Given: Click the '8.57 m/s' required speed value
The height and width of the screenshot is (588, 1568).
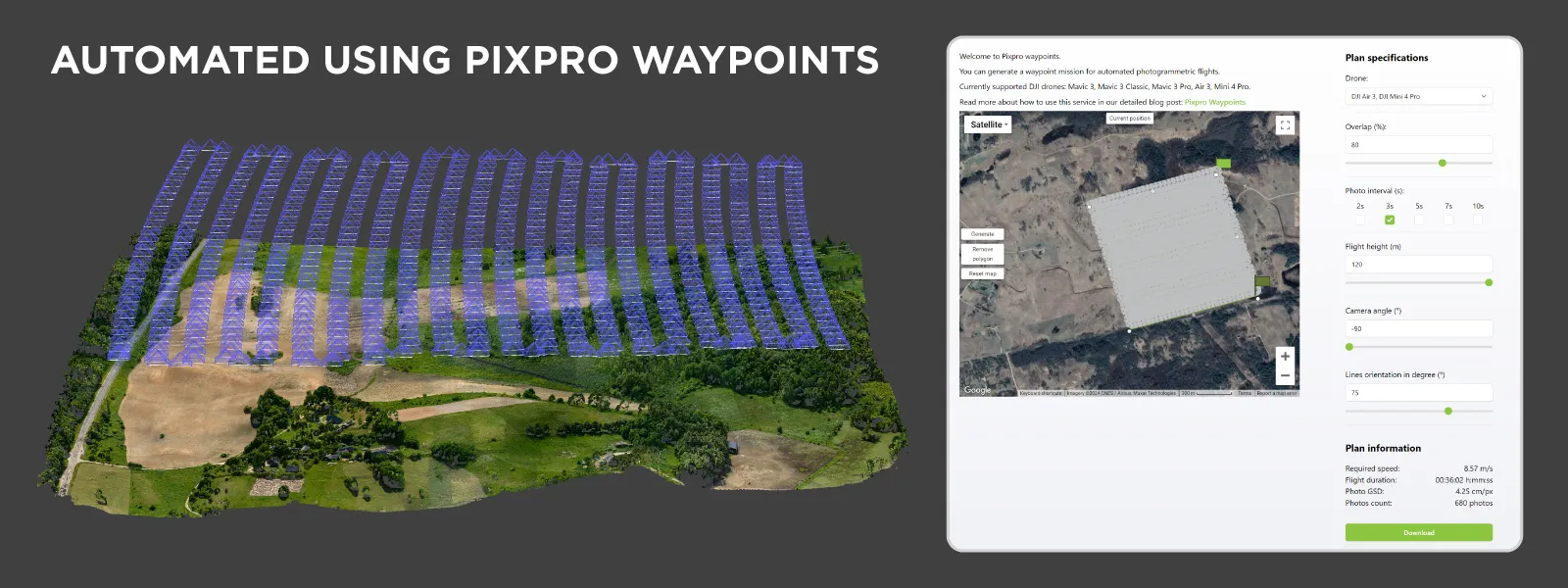Looking at the screenshot, I should (x=1478, y=468).
